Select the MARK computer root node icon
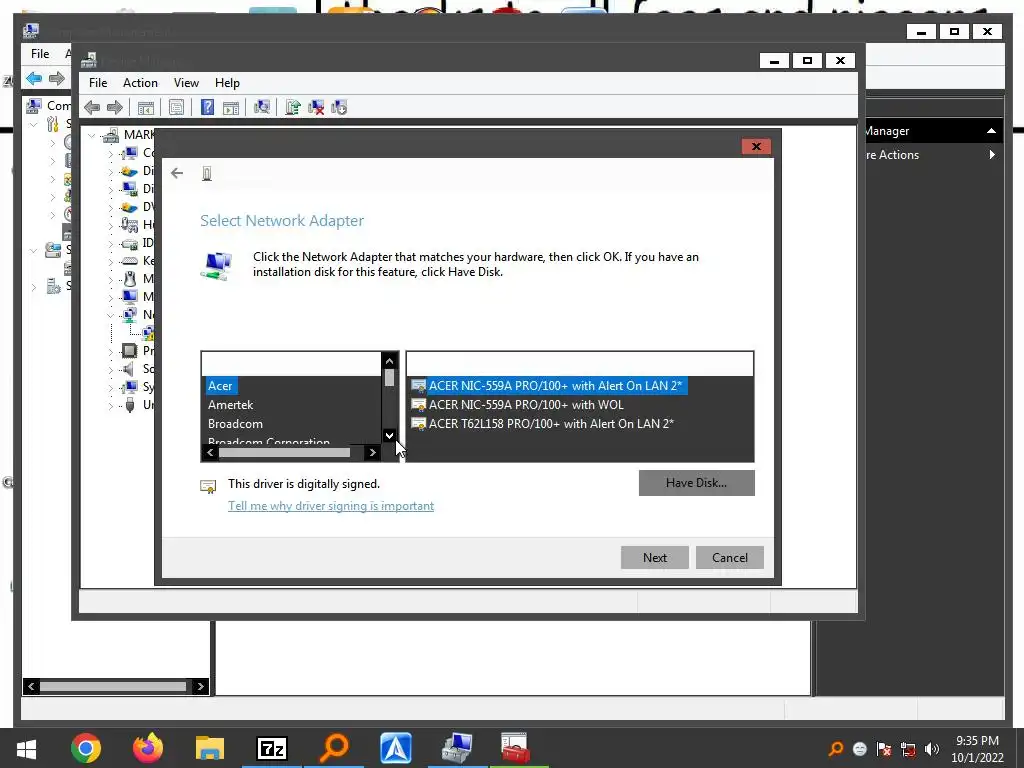 coord(111,135)
